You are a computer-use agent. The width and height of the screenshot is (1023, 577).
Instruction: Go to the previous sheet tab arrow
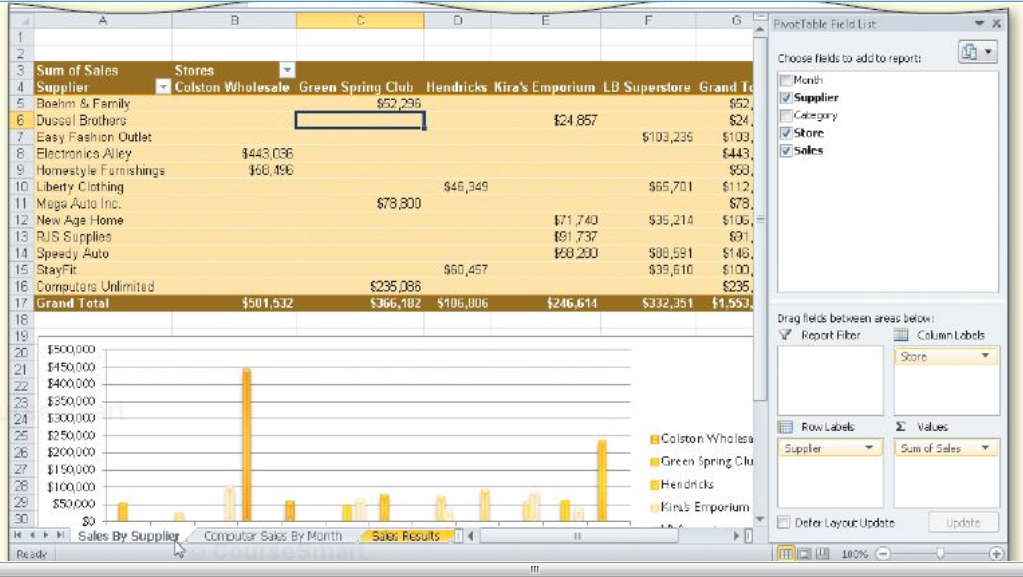coord(32,535)
